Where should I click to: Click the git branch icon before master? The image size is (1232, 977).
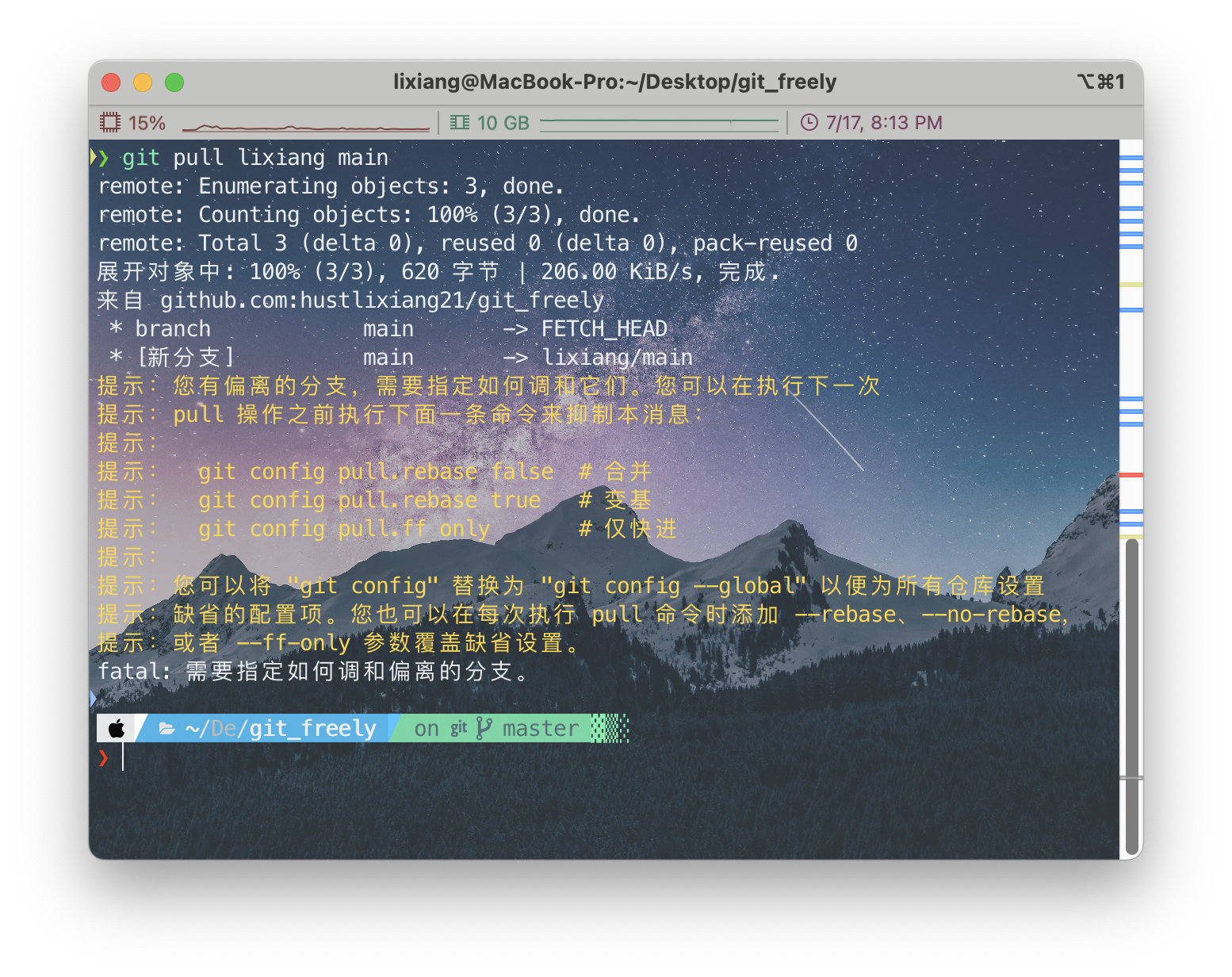coord(484,728)
